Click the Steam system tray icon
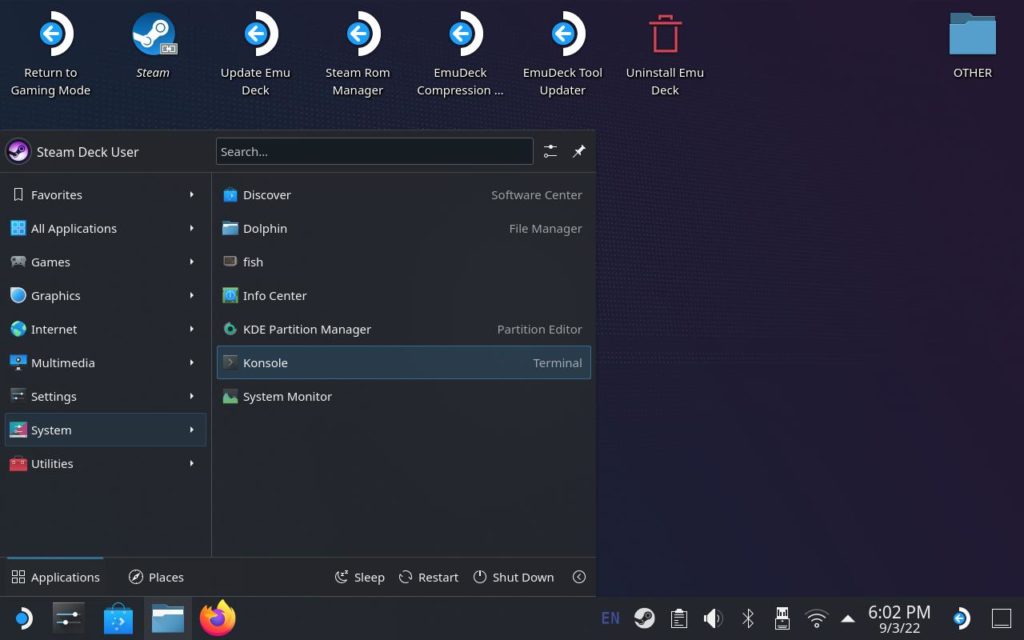 645,618
